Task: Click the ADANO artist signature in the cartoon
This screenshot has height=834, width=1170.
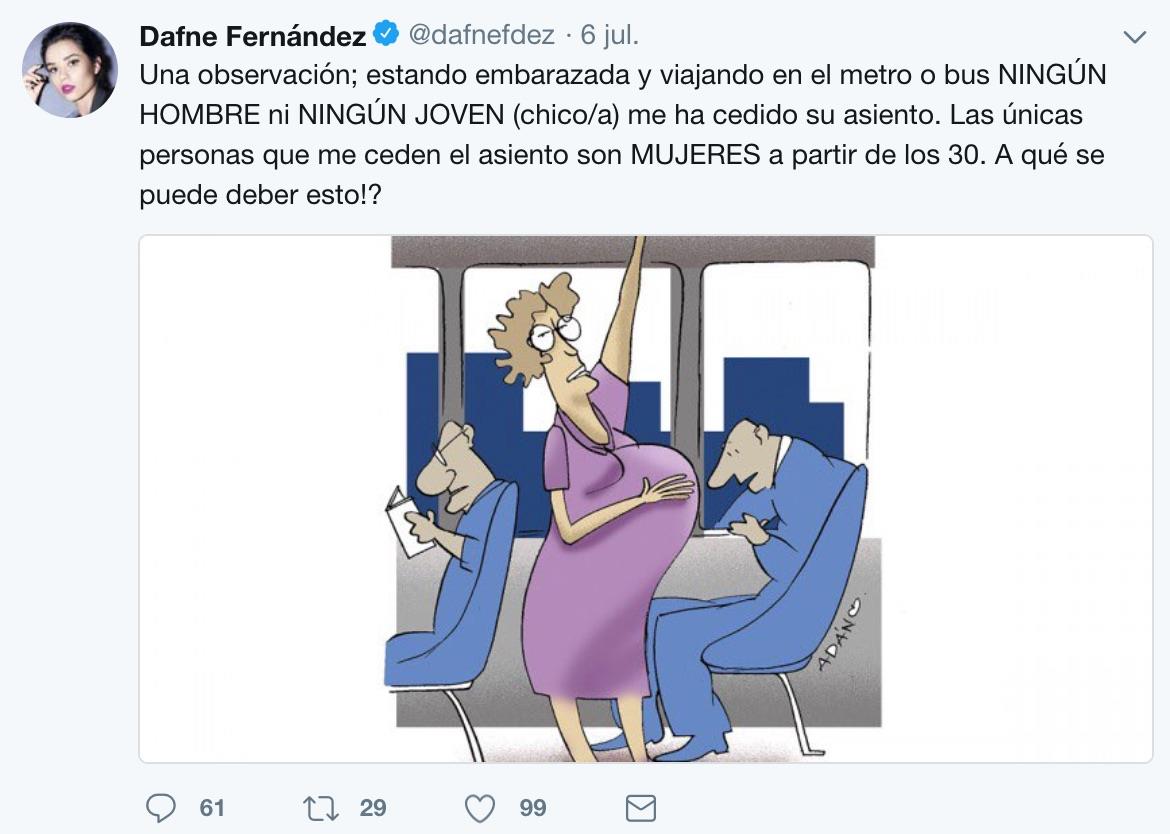Action: coord(838,638)
